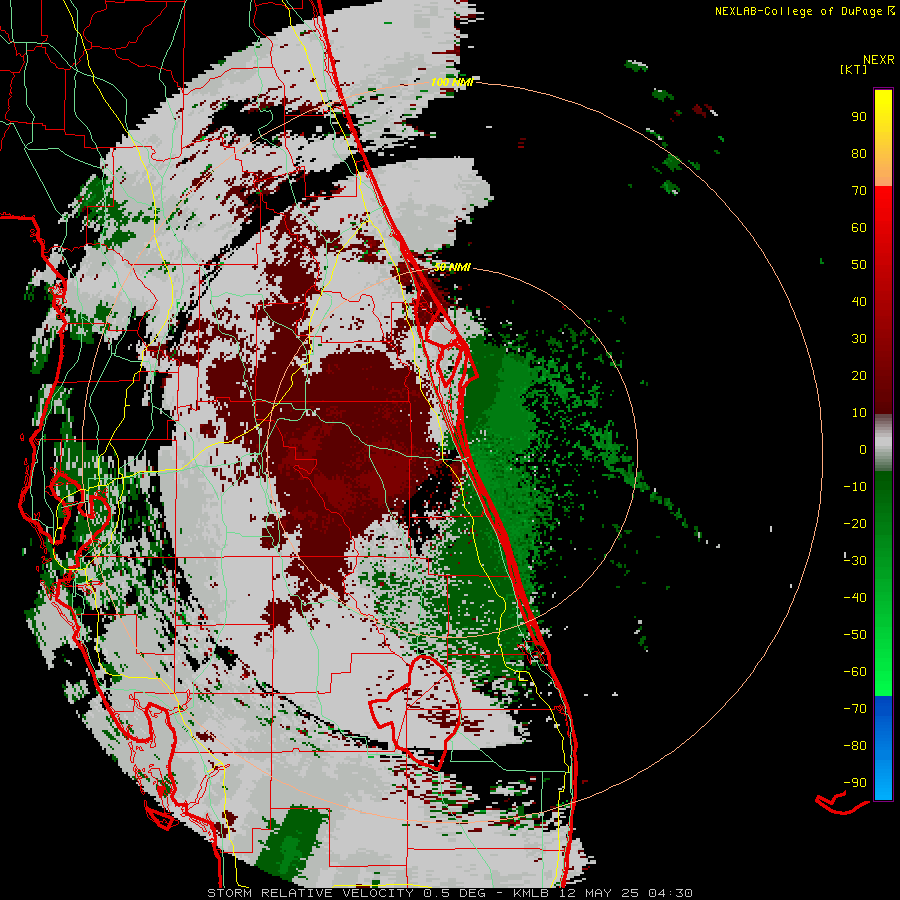Screen dimensions: 900x900
Task: Click the NEXR label above the color scale
Action: click(x=878, y=60)
